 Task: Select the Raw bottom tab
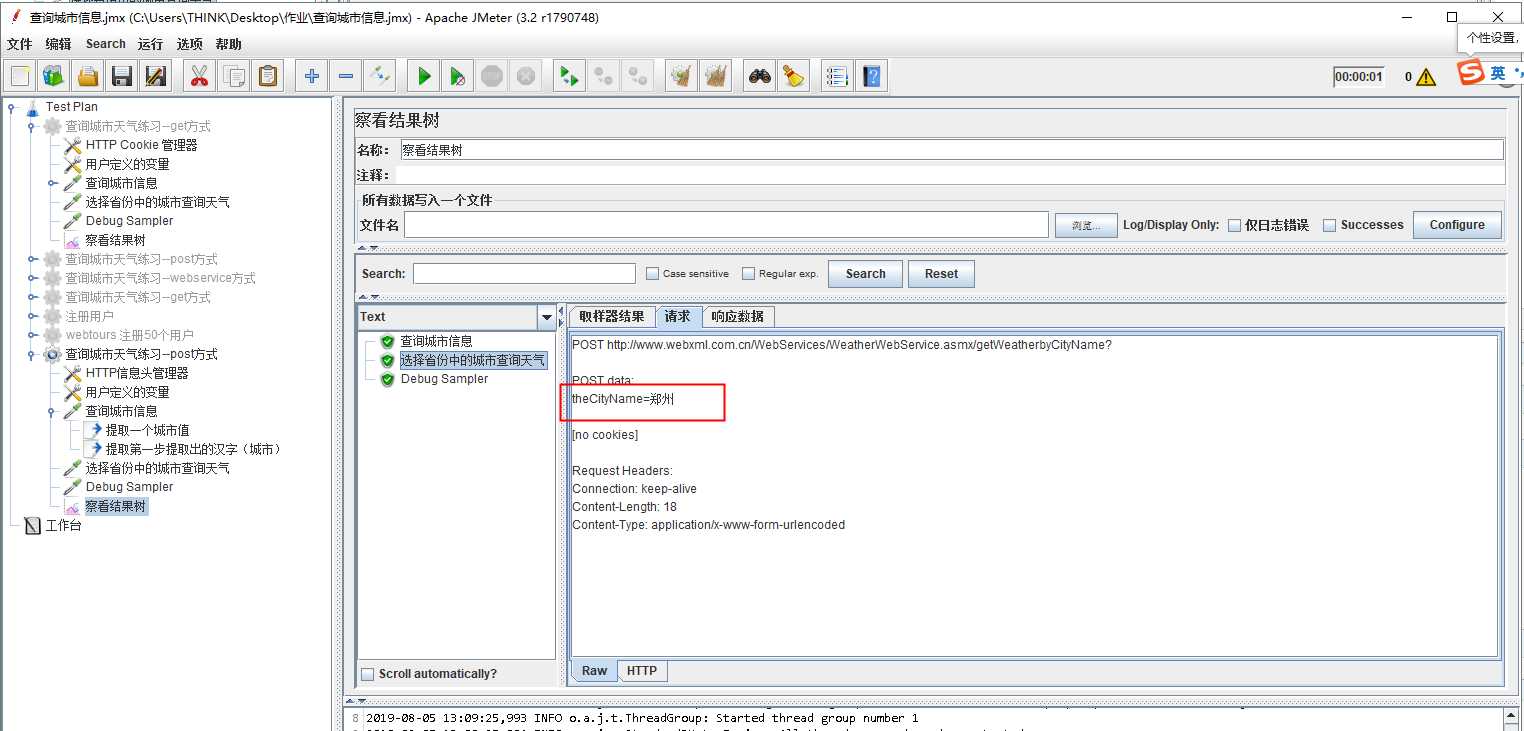tap(595, 671)
